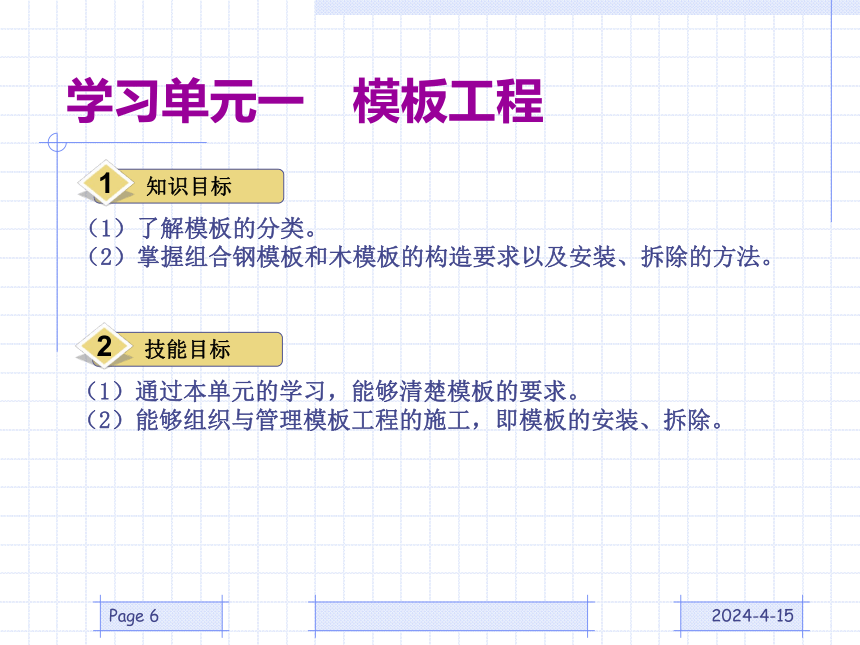Click the diamond icon numbered 1

[106, 183]
